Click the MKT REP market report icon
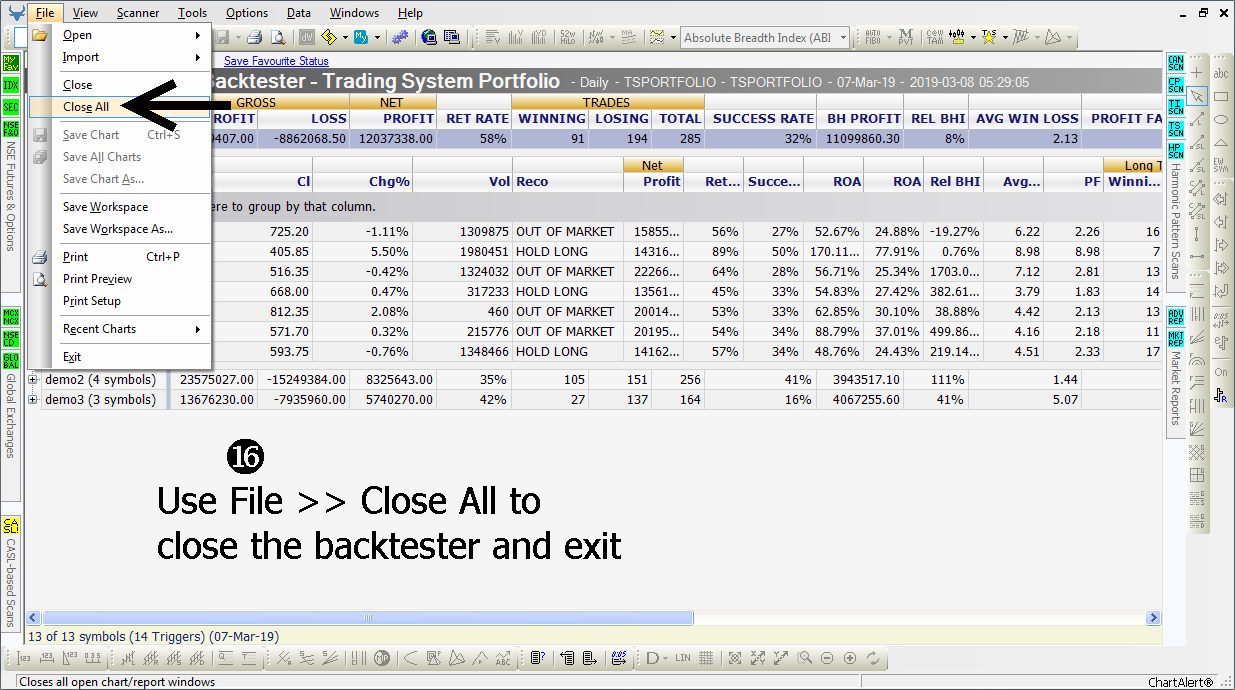The image size is (1235, 690). click(1175, 338)
